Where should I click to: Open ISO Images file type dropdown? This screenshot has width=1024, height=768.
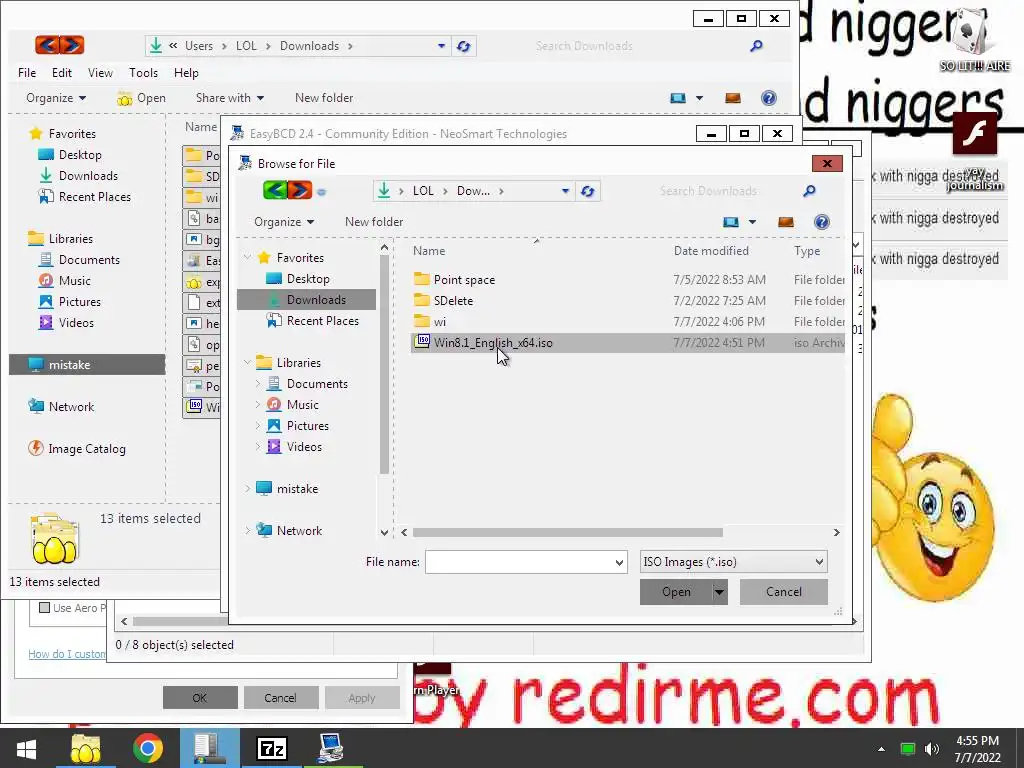pos(733,562)
